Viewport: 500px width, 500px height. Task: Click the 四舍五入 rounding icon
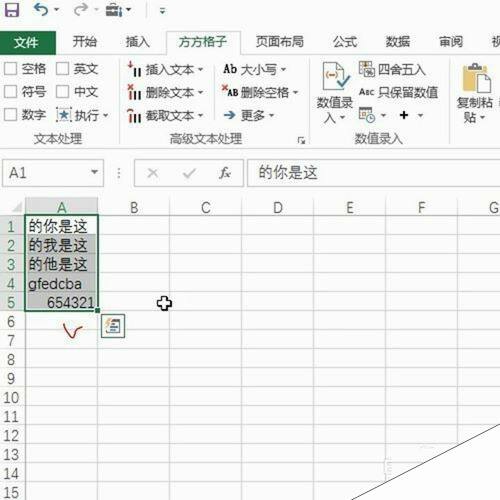coord(367,69)
